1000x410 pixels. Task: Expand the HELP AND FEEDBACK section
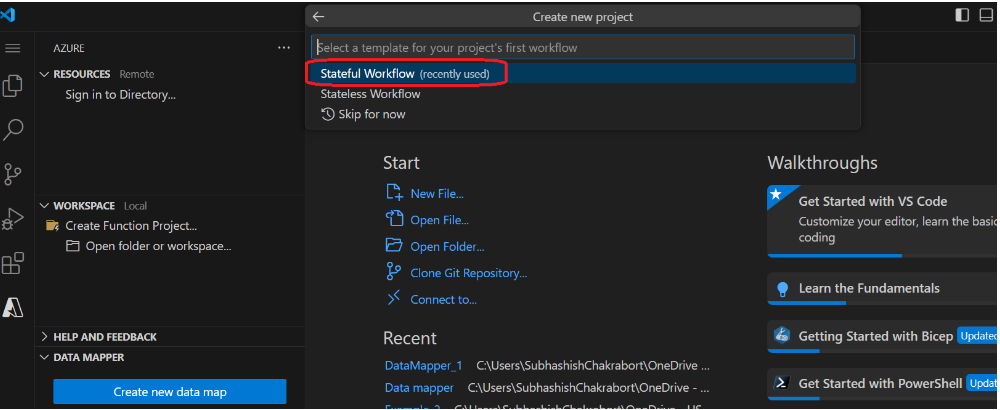click(44, 337)
